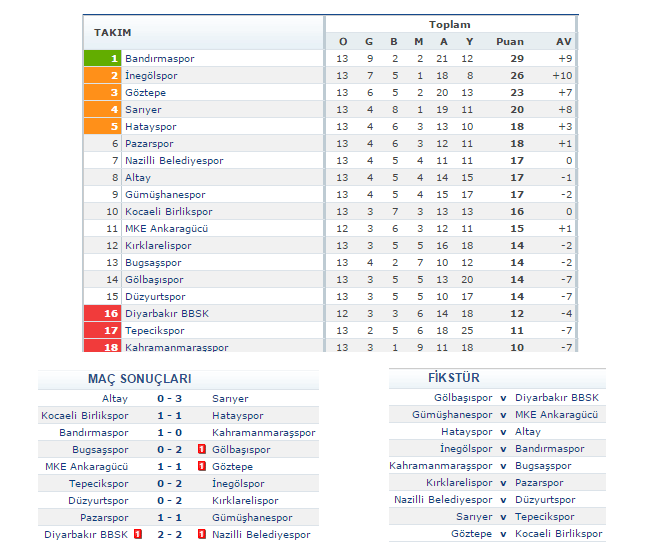Open the Bandırmaspor 1 - 0 match score
Screen dimensions: 645x555
pyautogui.click(x=169, y=432)
